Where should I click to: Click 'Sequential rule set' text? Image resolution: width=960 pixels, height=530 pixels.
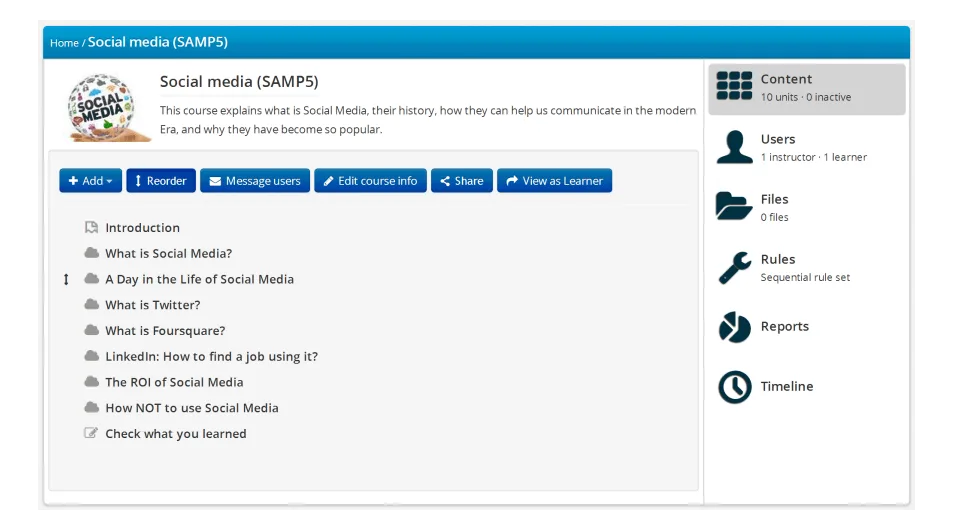[805, 277]
